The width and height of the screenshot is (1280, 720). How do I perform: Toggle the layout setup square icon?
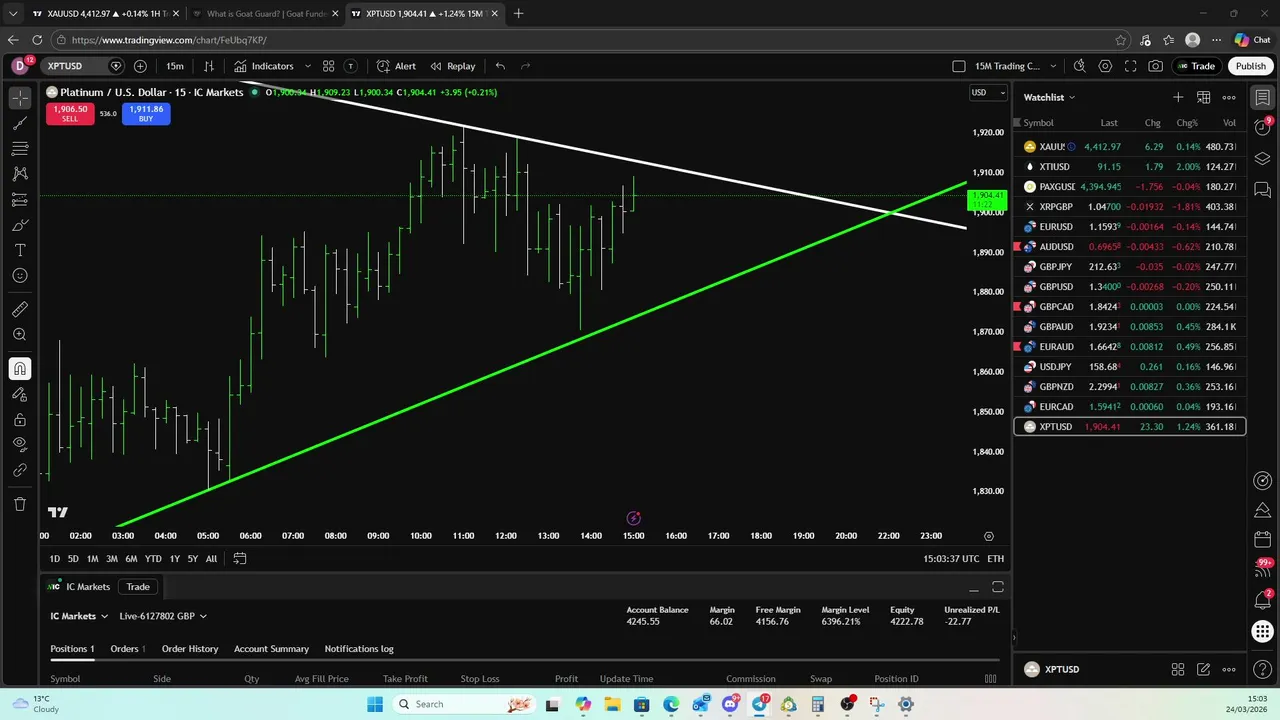pos(959,66)
